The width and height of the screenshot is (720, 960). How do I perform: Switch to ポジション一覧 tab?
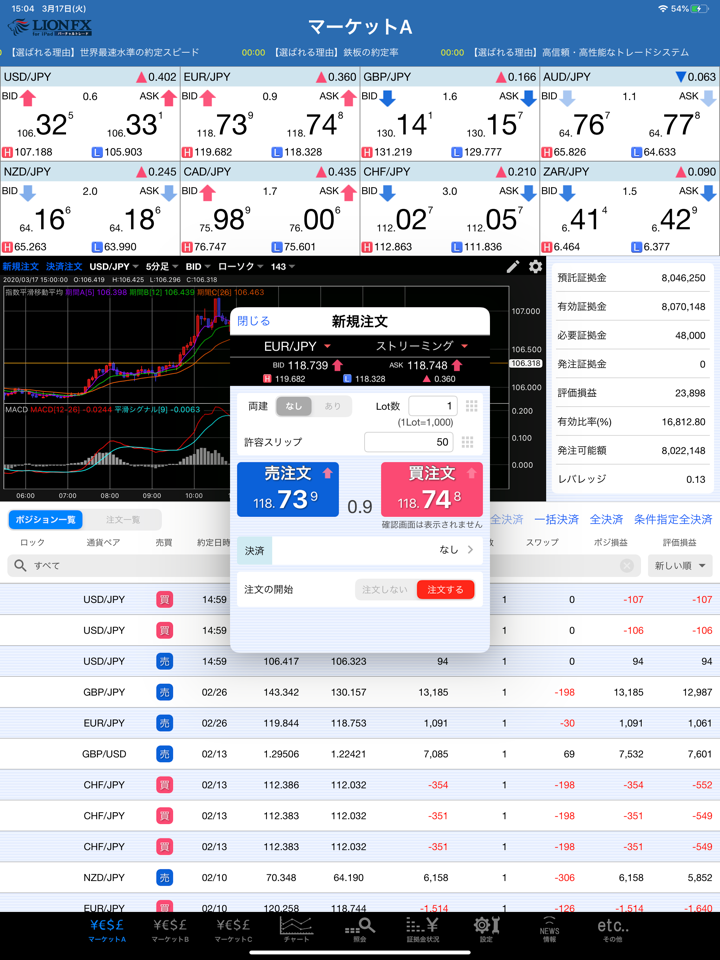coord(43,520)
